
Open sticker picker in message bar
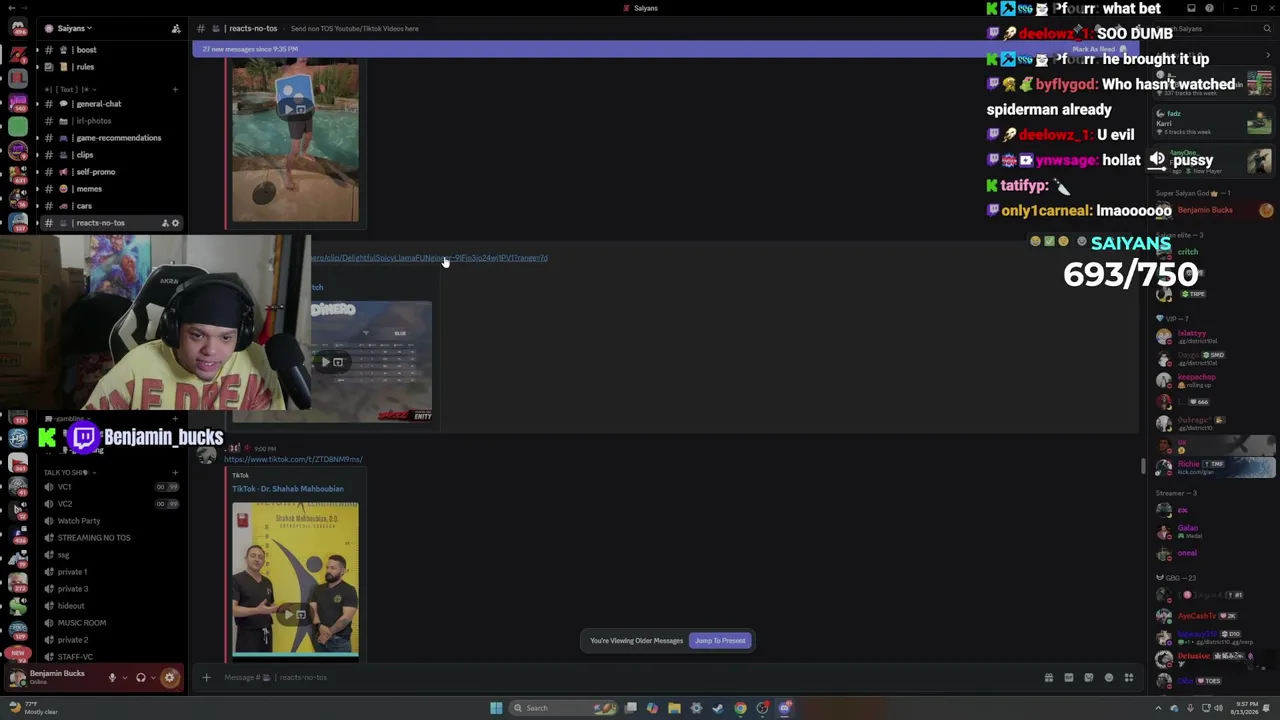pyautogui.click(x=1089, y=677)
